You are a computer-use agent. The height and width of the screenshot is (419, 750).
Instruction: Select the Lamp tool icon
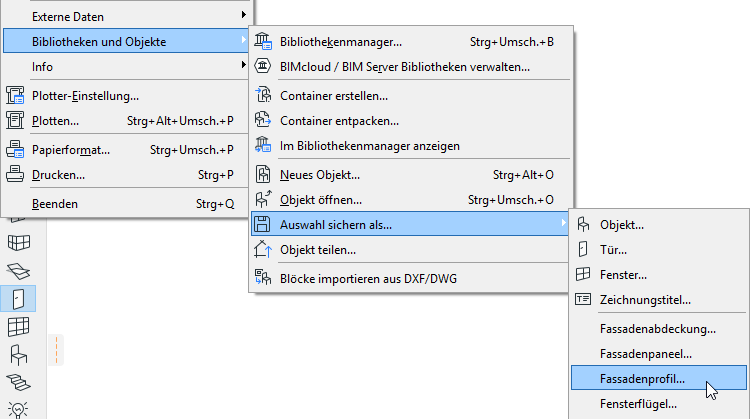click(19, 409)
